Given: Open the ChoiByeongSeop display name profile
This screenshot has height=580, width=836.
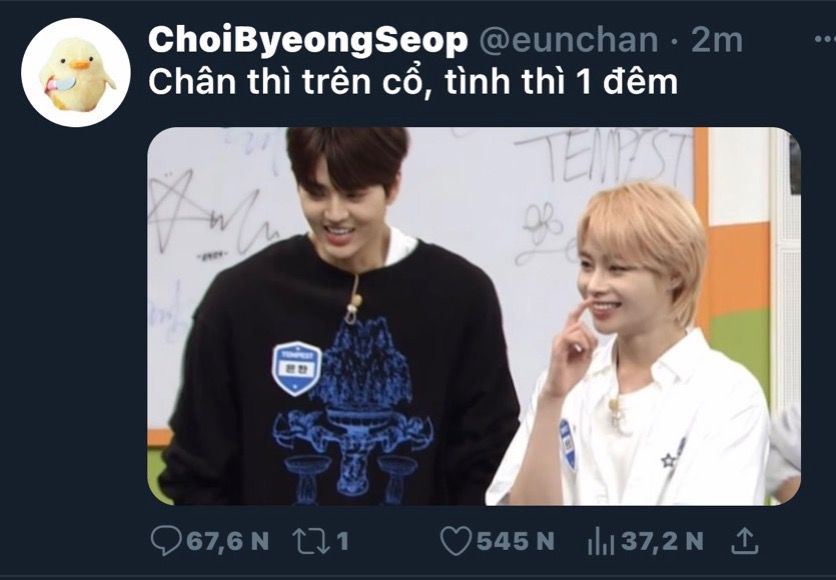Looking at the screenshot, I should (x=308, y=41).
